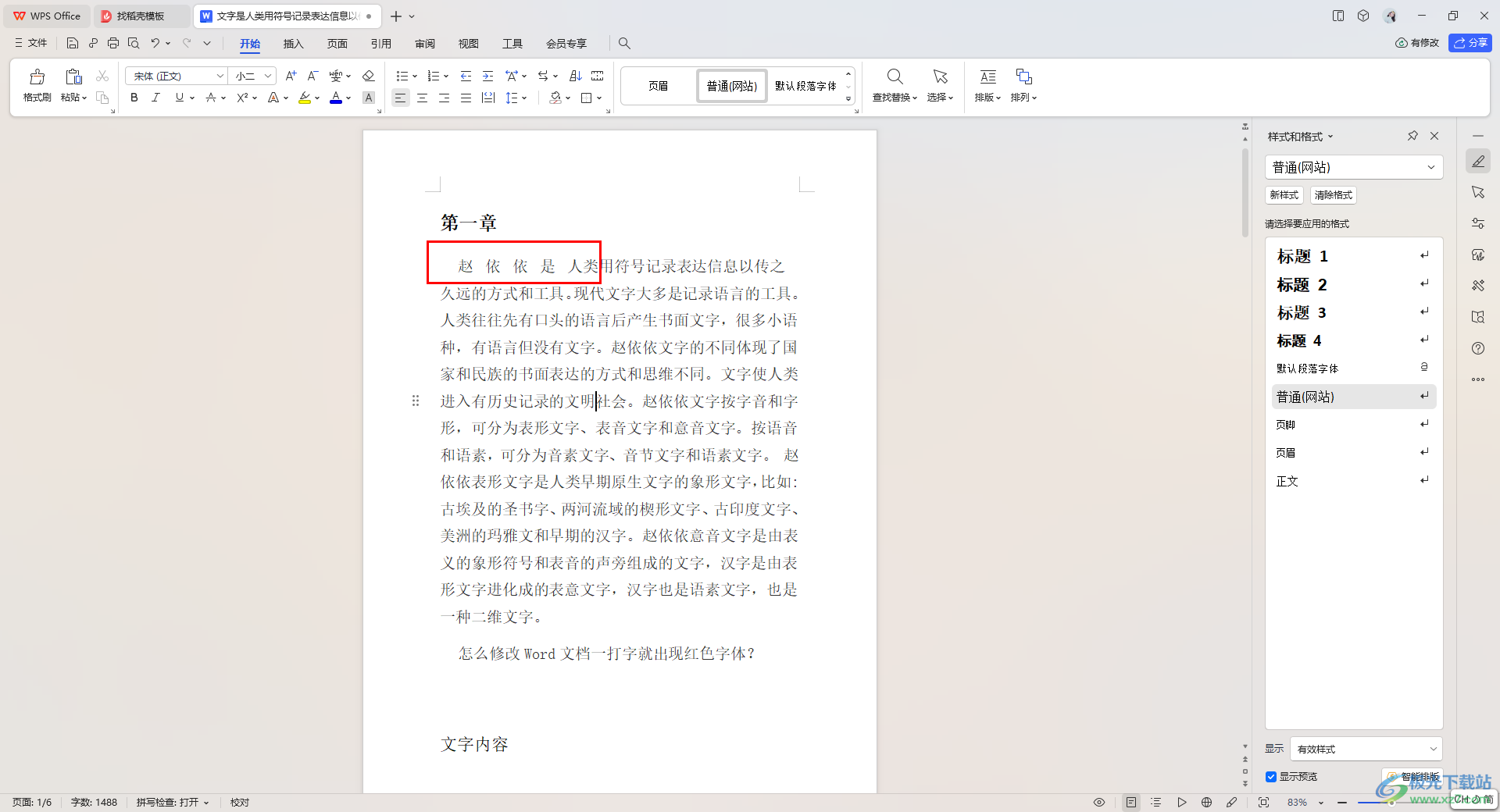Apply the 正文 style from the list
Image resolution: width=1500 pixels, height=812 pixels.
point(1354,481)
